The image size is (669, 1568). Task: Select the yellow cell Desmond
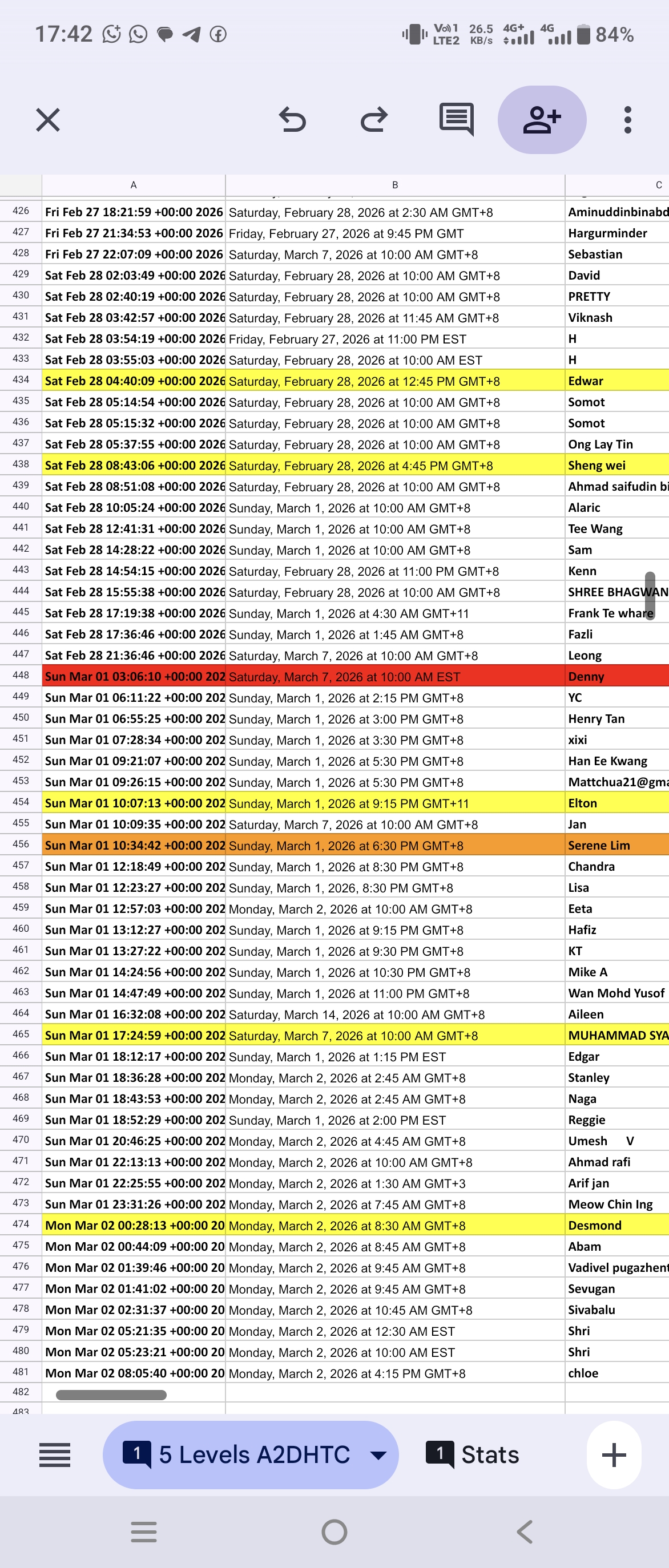click(617, 1225)
